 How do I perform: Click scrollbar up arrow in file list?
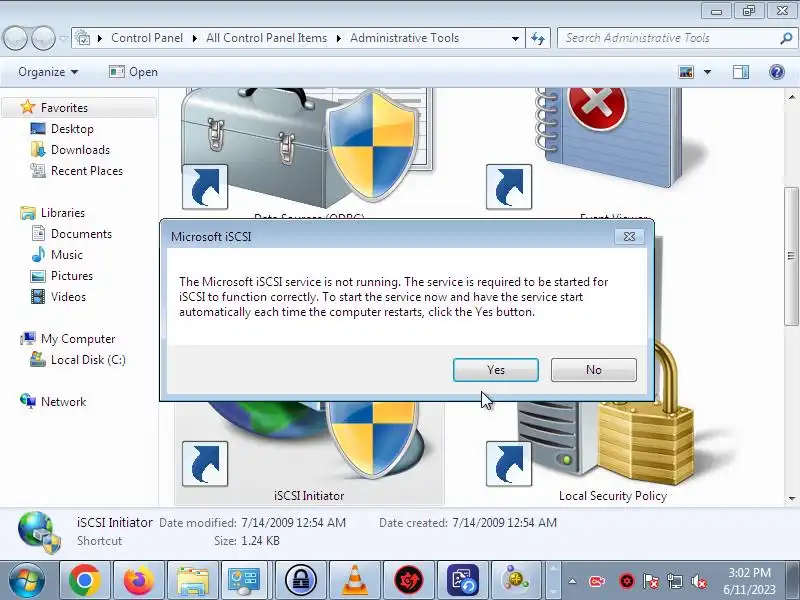pyautogui.click(x=791, y=96)
